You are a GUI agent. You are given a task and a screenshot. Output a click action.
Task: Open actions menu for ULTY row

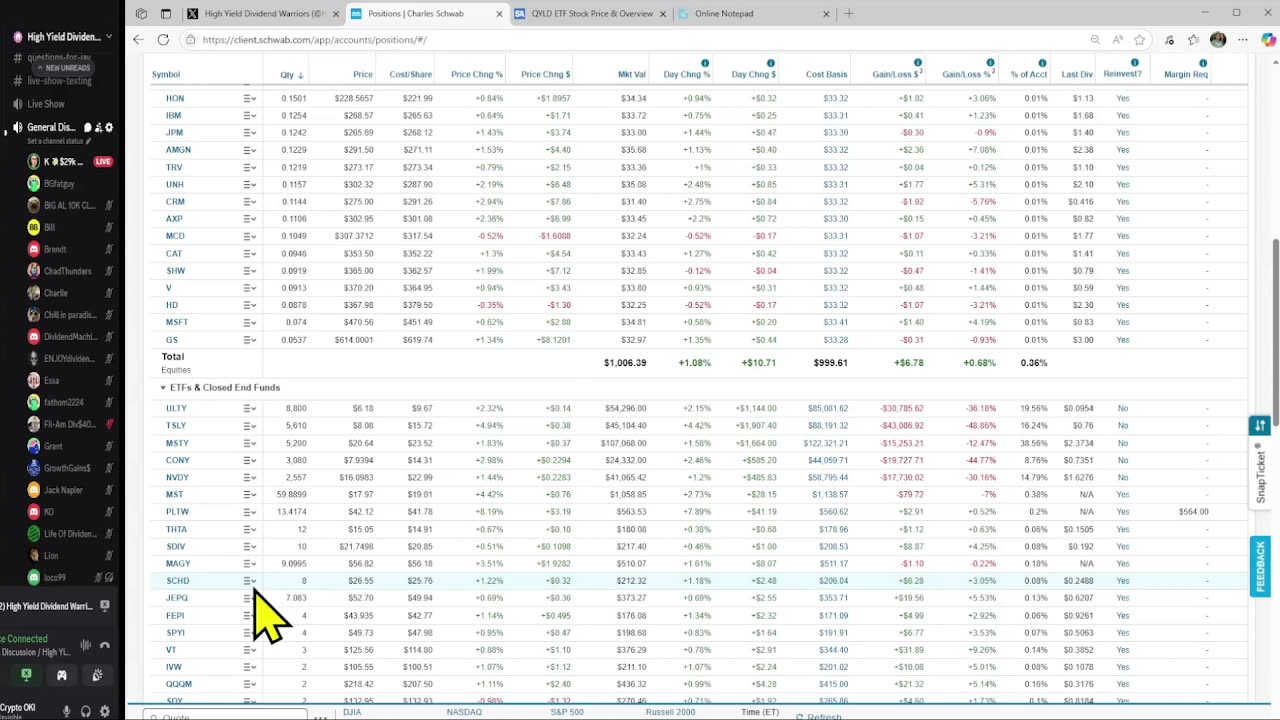(250, 408)
